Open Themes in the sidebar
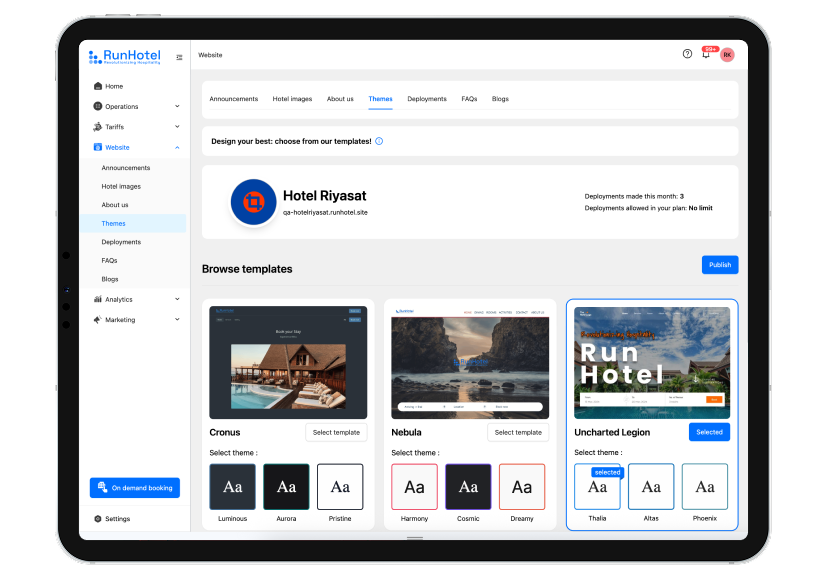This screenshot has height=582, width=828. [x=133, y=223]
